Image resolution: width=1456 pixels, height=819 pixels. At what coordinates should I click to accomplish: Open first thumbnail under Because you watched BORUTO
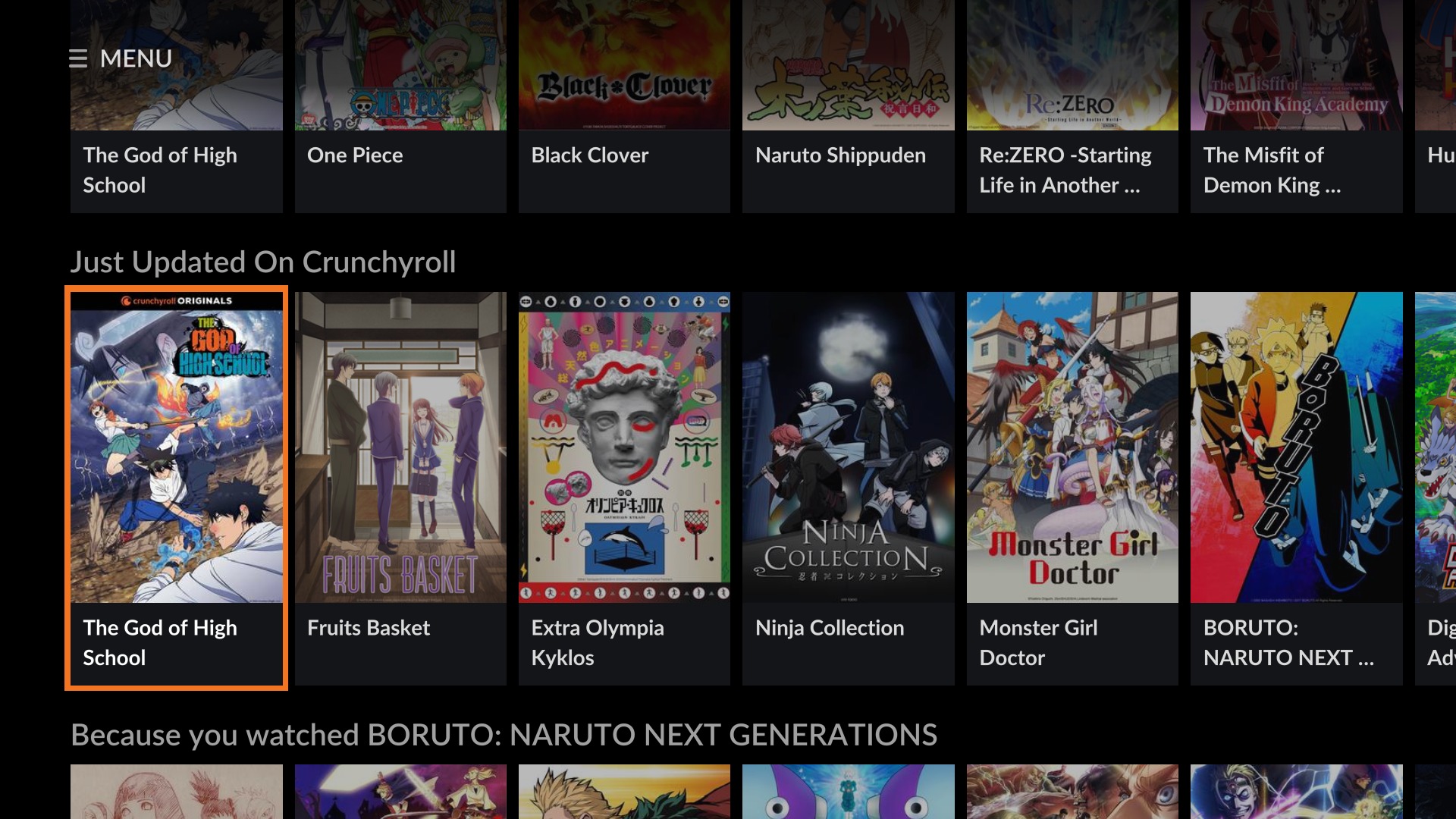click(176, 792)
